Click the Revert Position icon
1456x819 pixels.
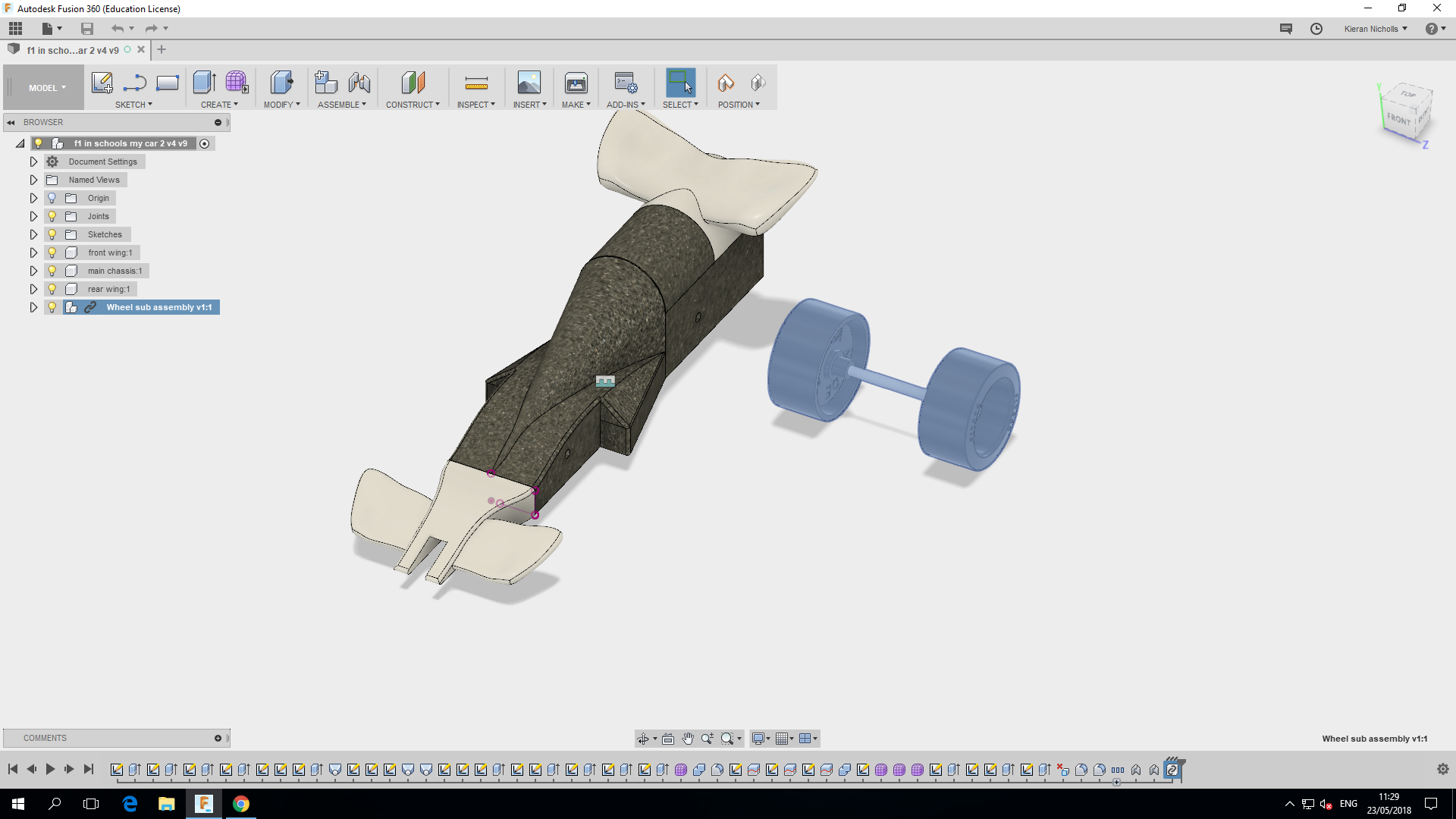pyautogui.click(x=758, y=83)
